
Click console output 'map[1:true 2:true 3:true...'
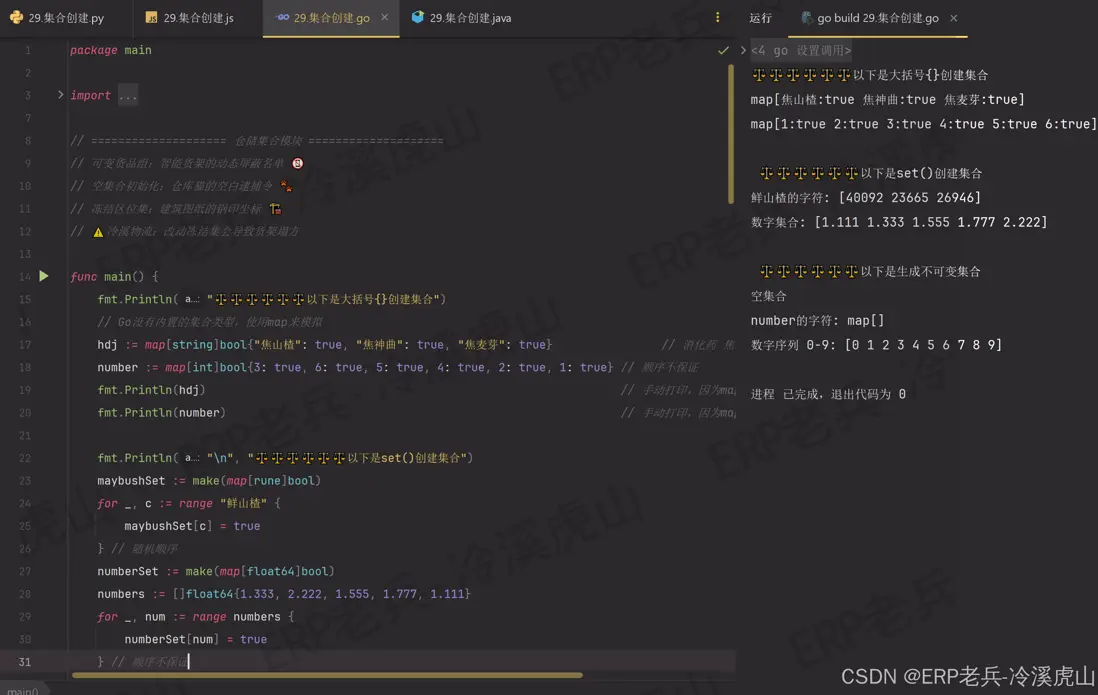pos(922,124)
